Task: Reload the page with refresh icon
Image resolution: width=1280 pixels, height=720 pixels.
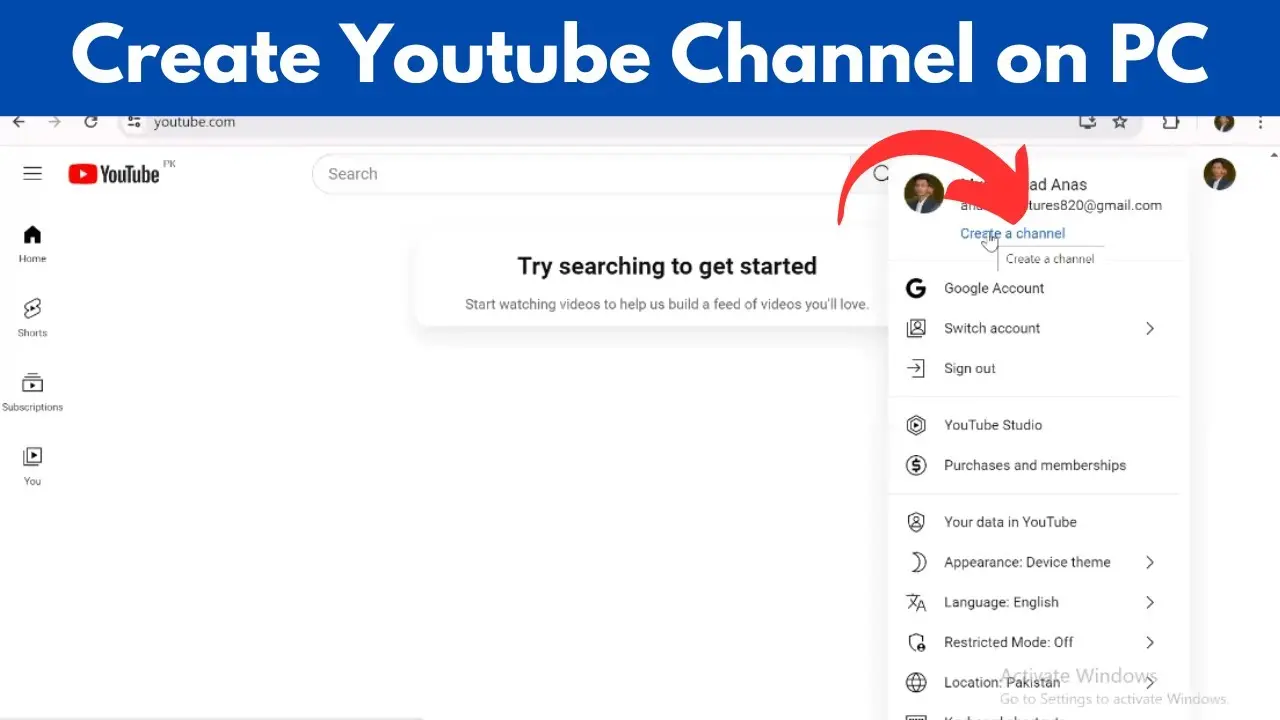Action: coord(91,122)
